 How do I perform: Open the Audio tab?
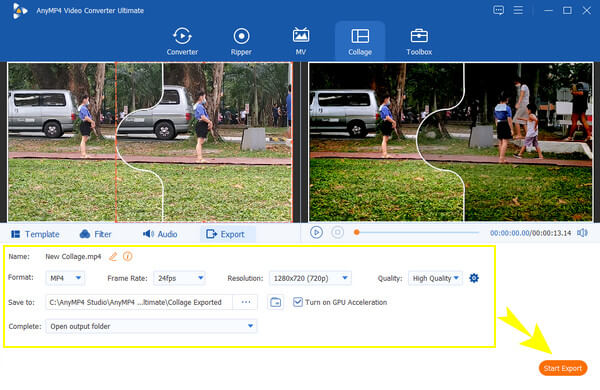[160, 234]
